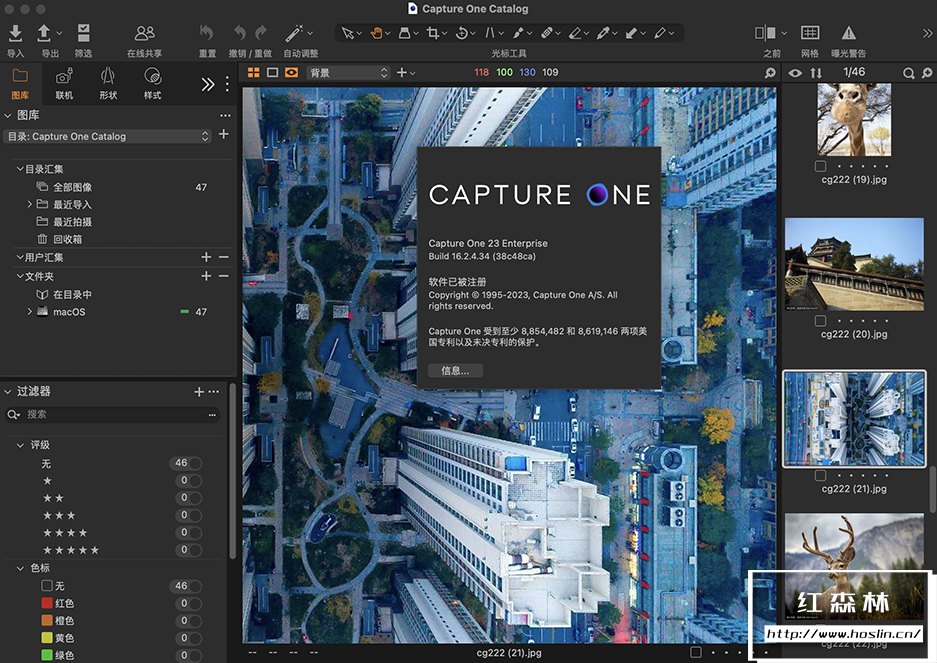Click the Export (导出) toolbar icon

[x=45, y=33]
